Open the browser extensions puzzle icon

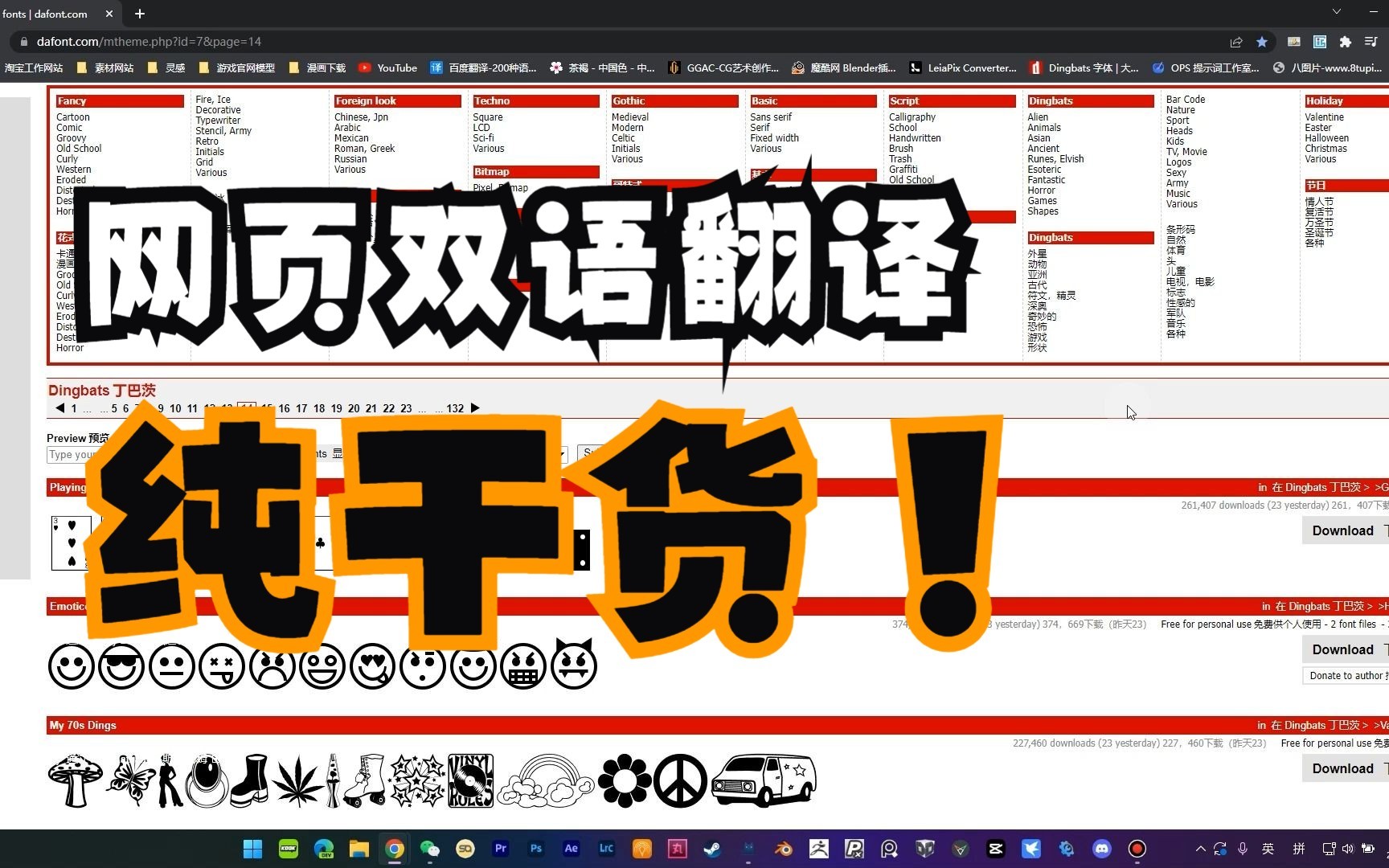point(1346,41)
